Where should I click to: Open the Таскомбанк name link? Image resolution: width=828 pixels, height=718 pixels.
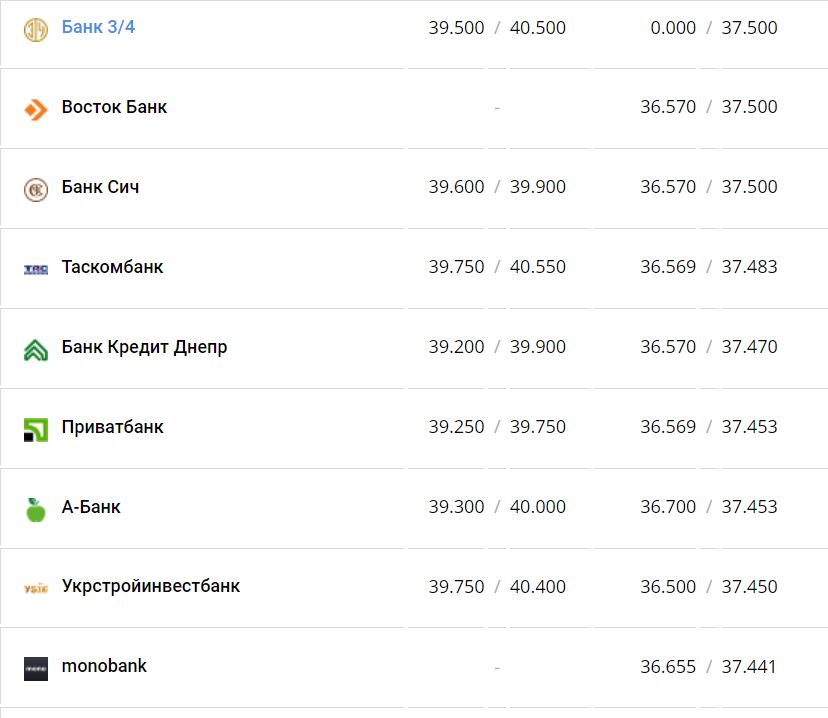click(x=112, y=267)
